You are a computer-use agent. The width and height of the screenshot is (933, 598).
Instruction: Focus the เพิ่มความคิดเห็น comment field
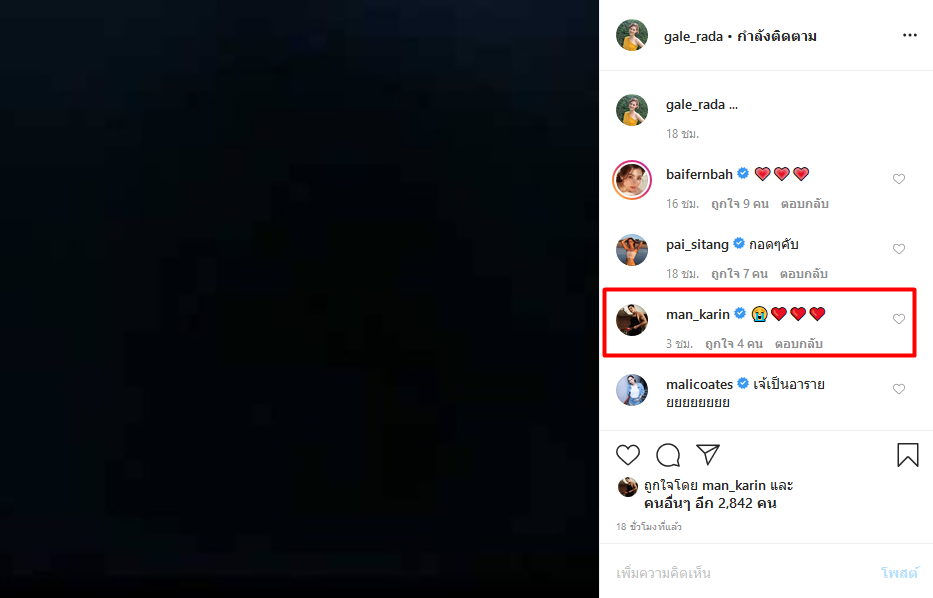744,573
